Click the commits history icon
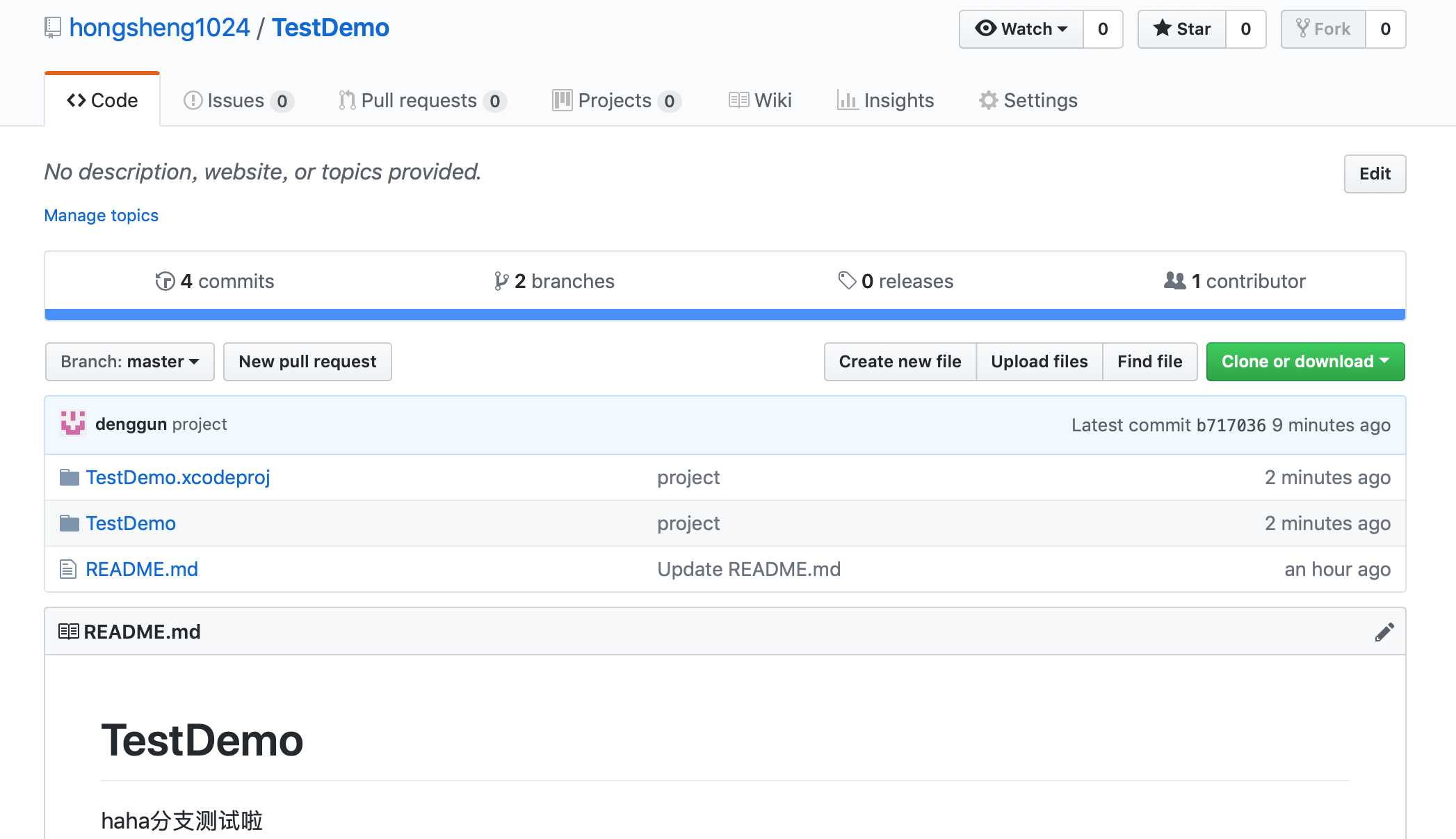1456x839 pixels. 161,281
